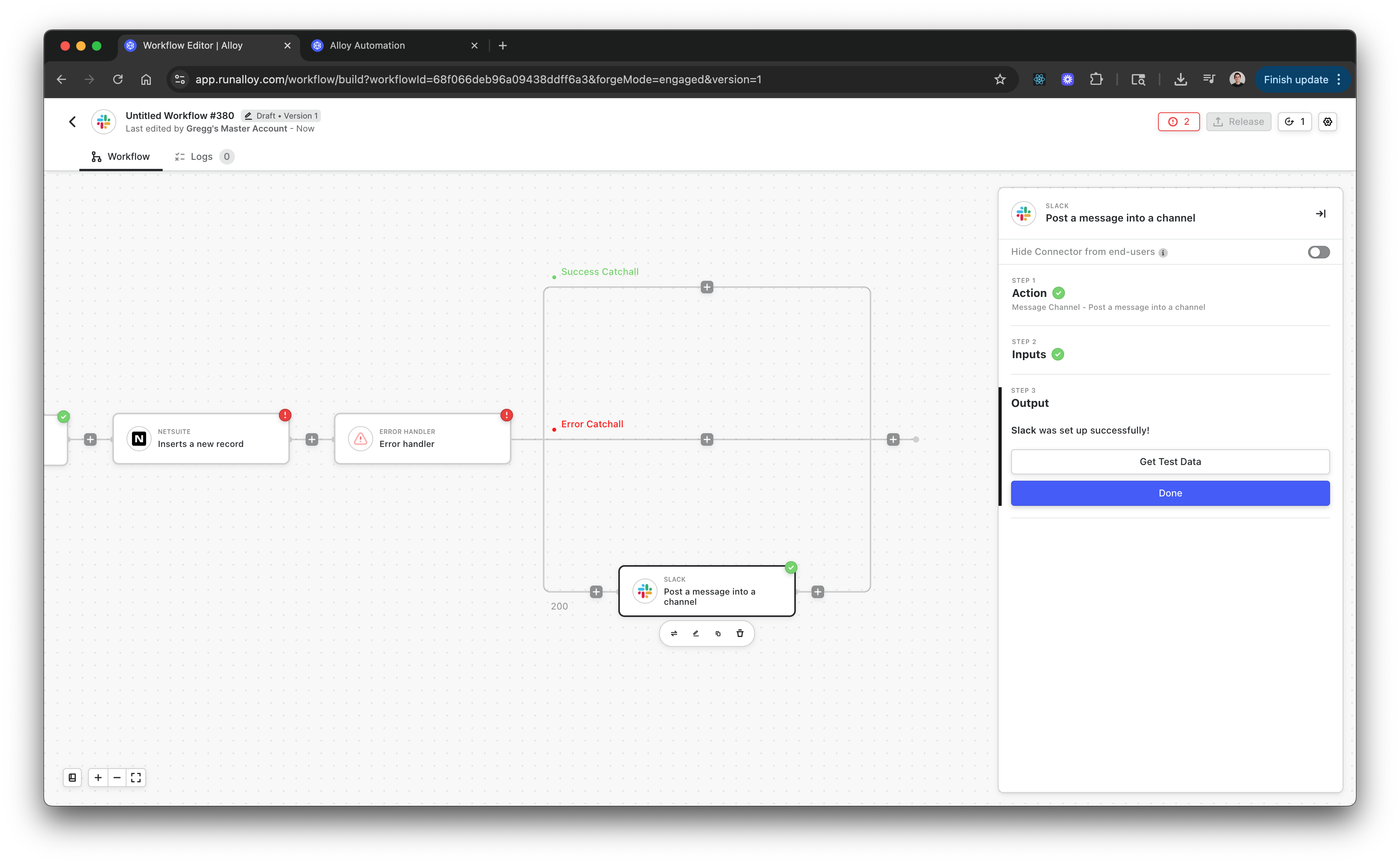Delete the Slack node with the trash icon
Image resolution: width=1400 pixels, height=864 pixels.
point(740,633)
